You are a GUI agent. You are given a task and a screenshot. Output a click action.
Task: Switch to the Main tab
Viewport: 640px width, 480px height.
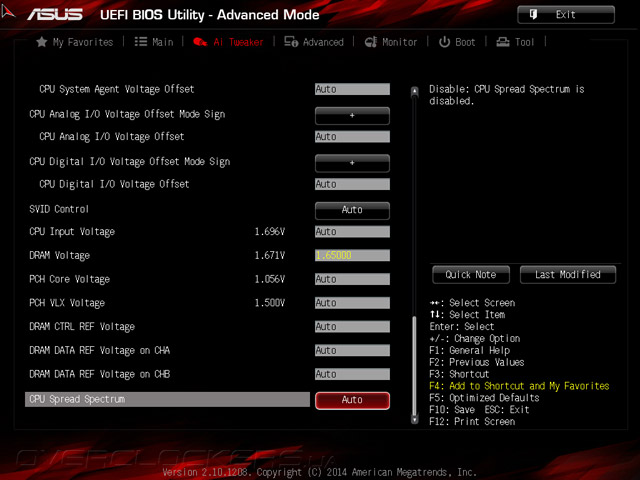coord(154,42)
